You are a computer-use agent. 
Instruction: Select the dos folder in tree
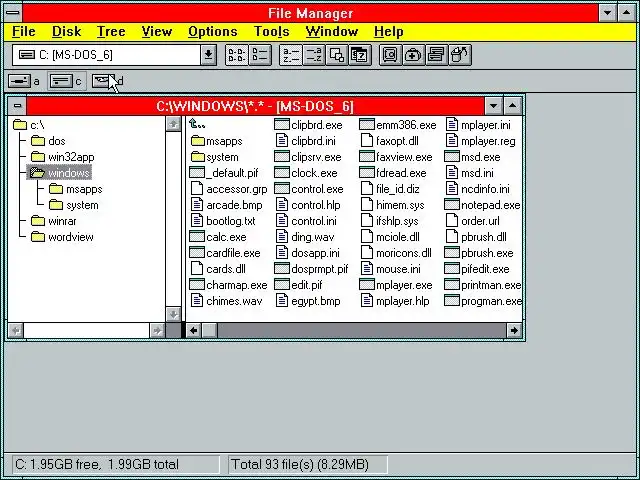[48, 141]
